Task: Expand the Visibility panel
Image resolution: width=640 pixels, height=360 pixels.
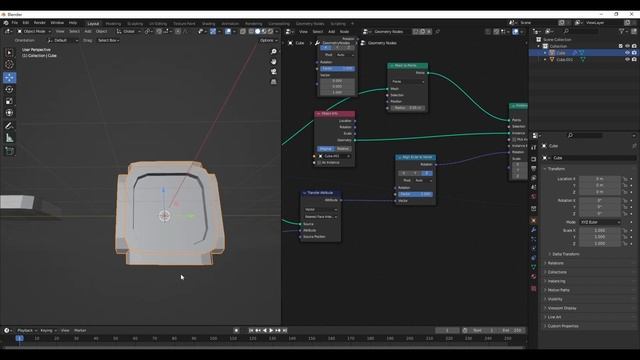Action: pyautogui.click(x=555, y=299)
